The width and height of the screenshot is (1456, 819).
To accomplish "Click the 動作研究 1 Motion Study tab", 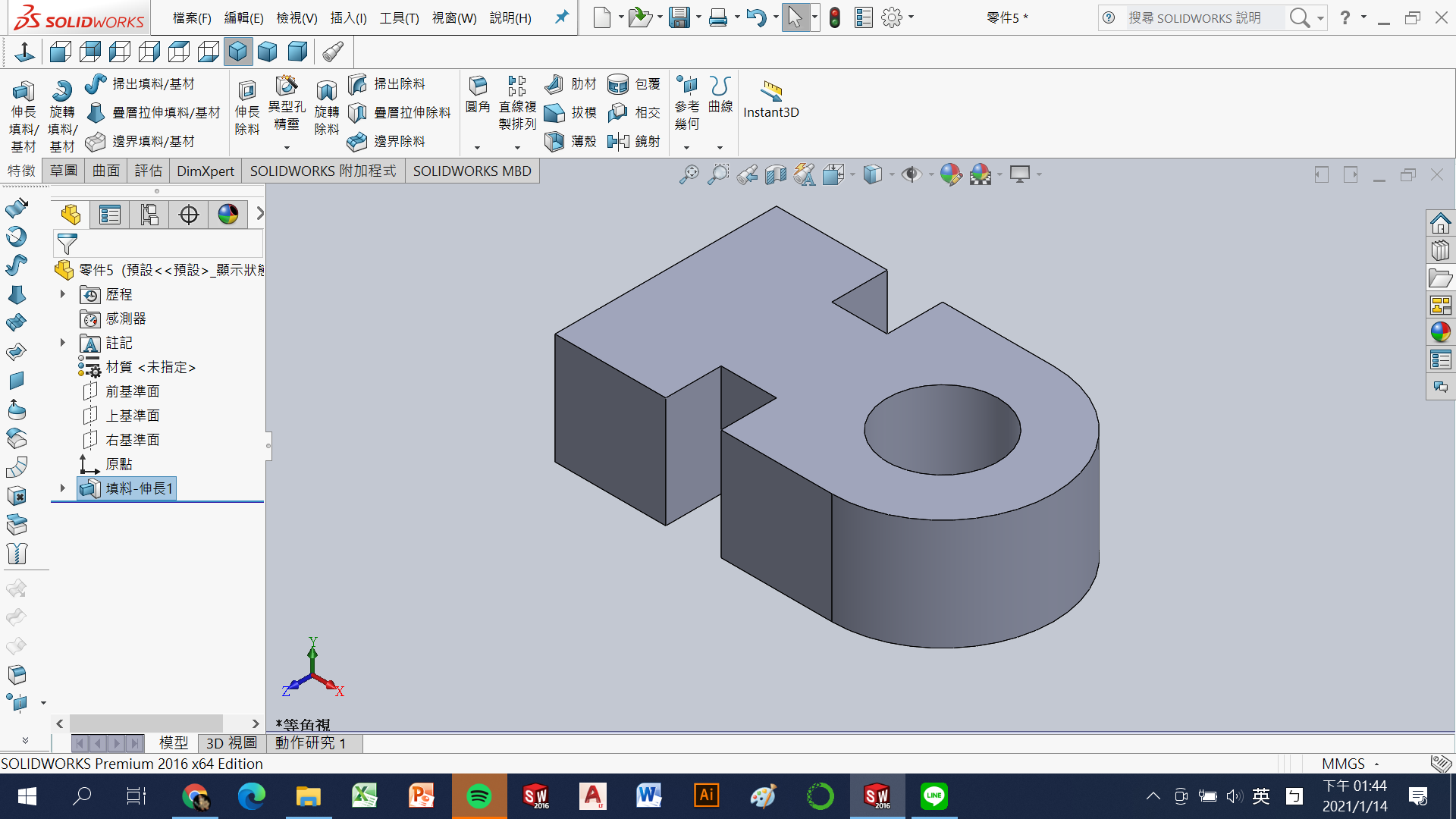I will tap(310, 743).
